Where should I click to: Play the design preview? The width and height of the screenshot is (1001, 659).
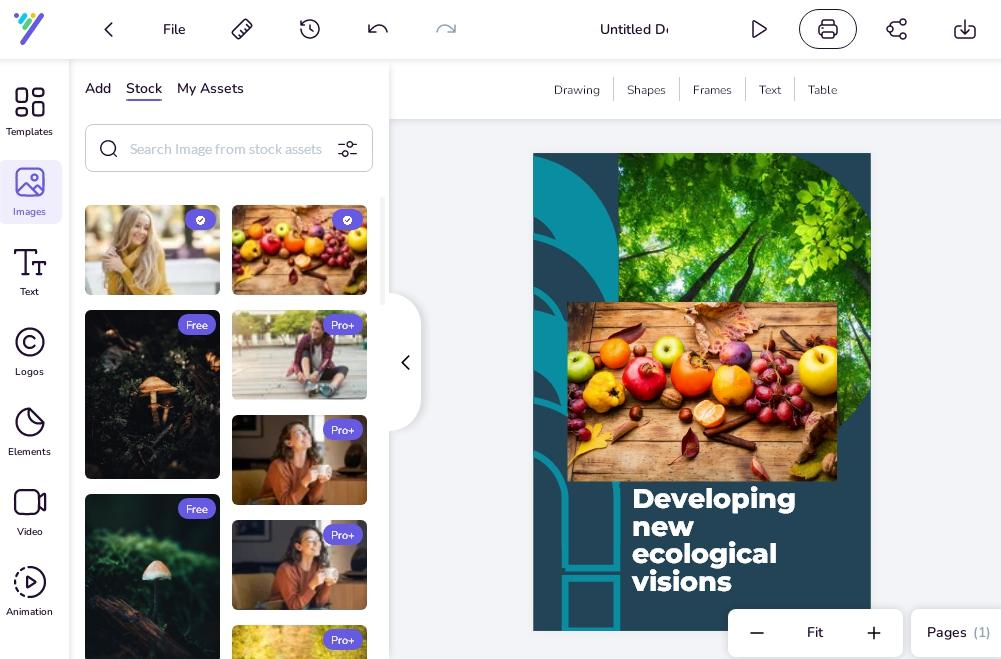(759, 29)
